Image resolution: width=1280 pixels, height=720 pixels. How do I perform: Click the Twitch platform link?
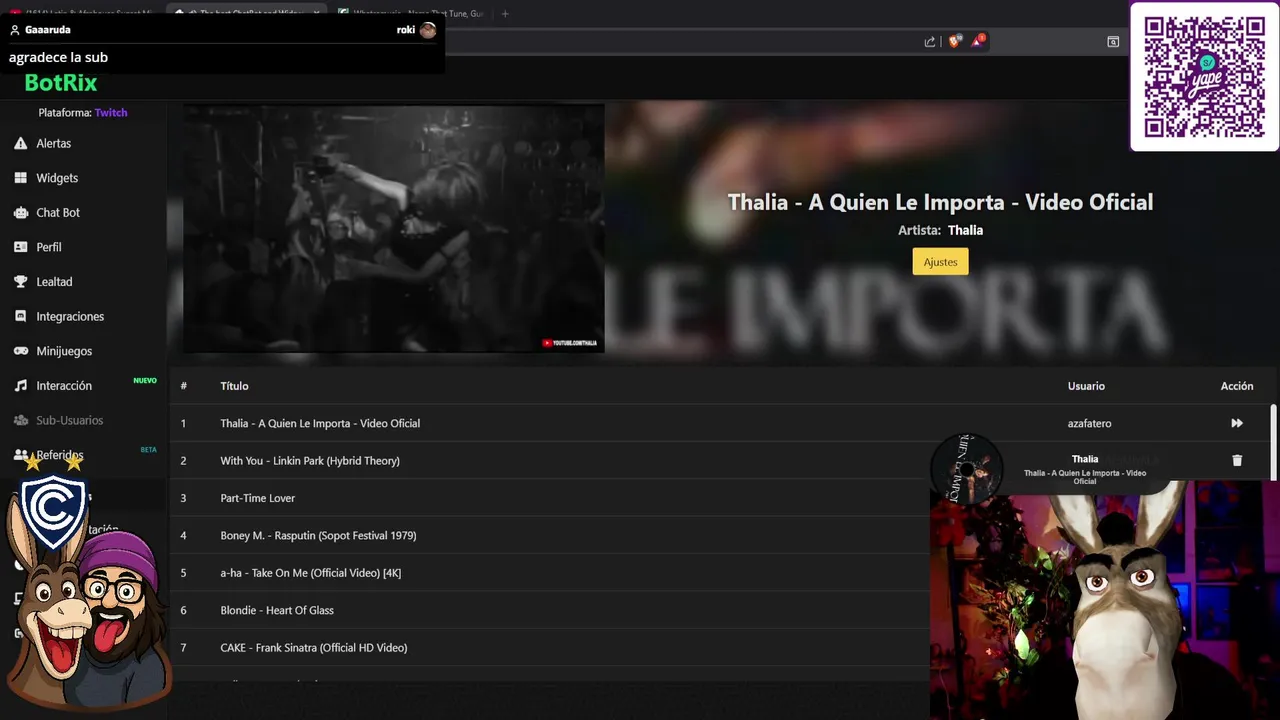click(x=111, y=113)
